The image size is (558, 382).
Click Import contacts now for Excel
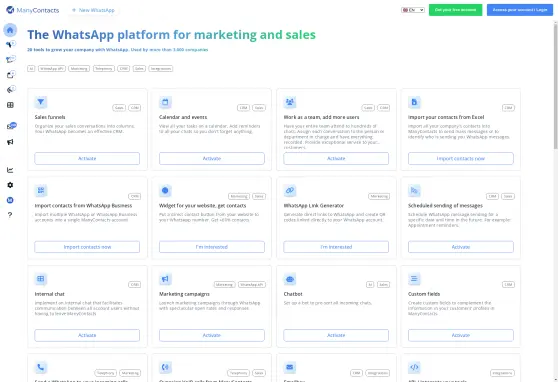pyautogui.click(x=461, y=158)
